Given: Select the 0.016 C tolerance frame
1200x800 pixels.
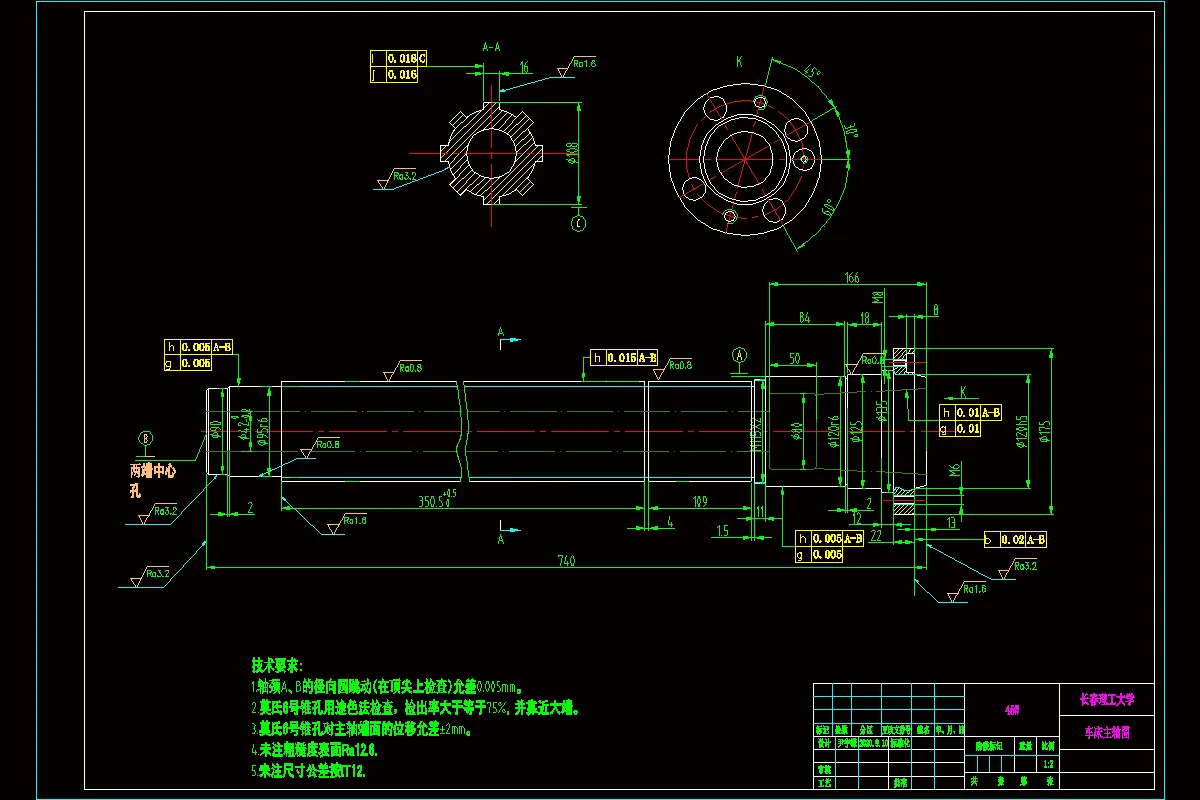Looking at the screenshot, I should point(398,59).
